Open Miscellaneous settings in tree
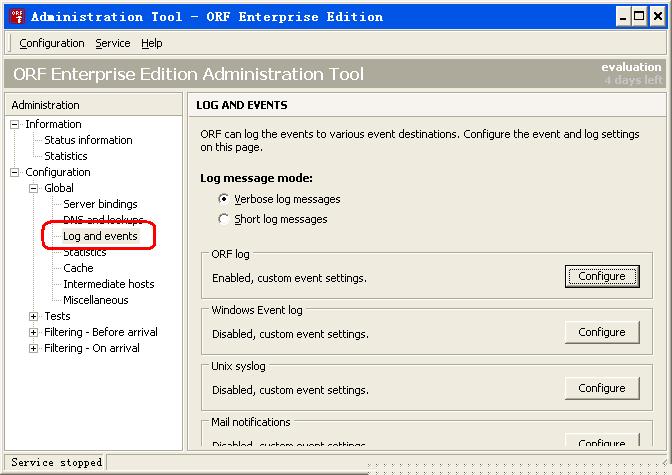Image resolution: width=672 pixels, height=475 pixels. tap(95, 300)
